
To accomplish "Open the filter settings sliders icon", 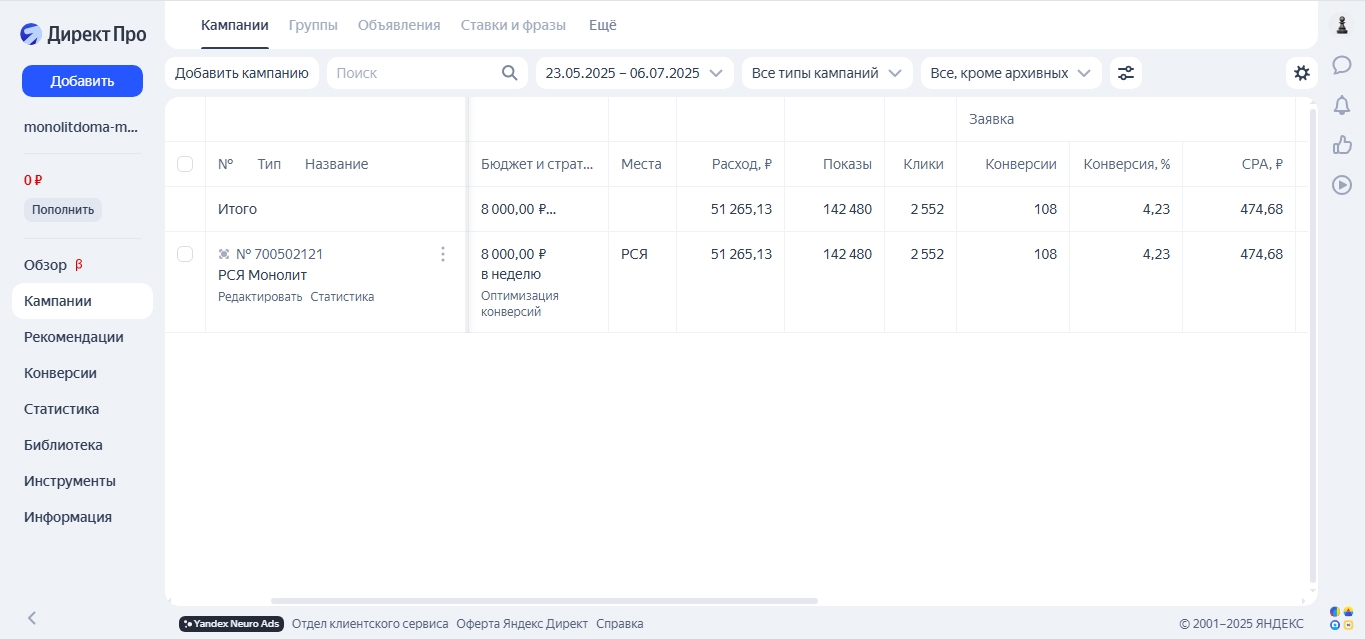I will [x=1125, y=73].
